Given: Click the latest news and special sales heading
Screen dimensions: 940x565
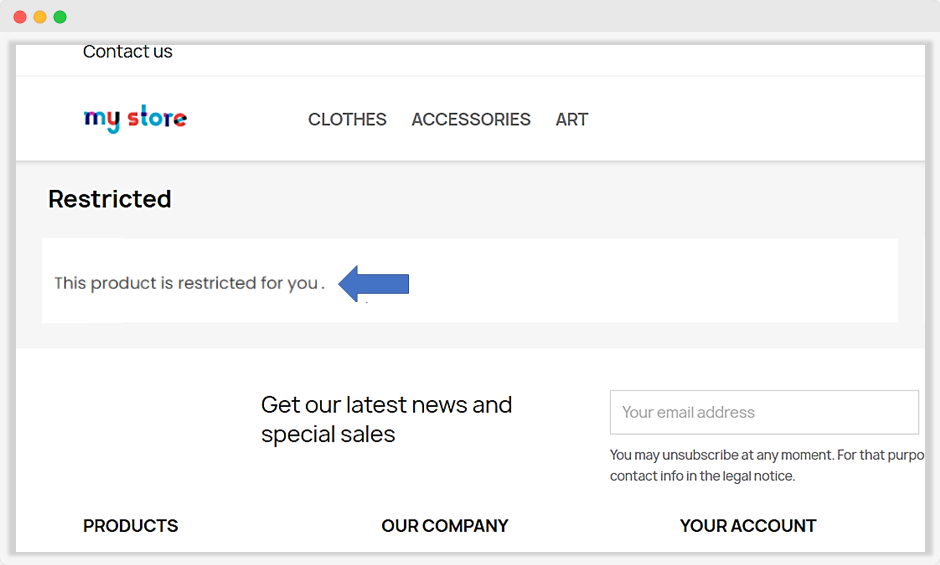Looking at the screenshot, I should pyautogui.click(x=386, y=419).
